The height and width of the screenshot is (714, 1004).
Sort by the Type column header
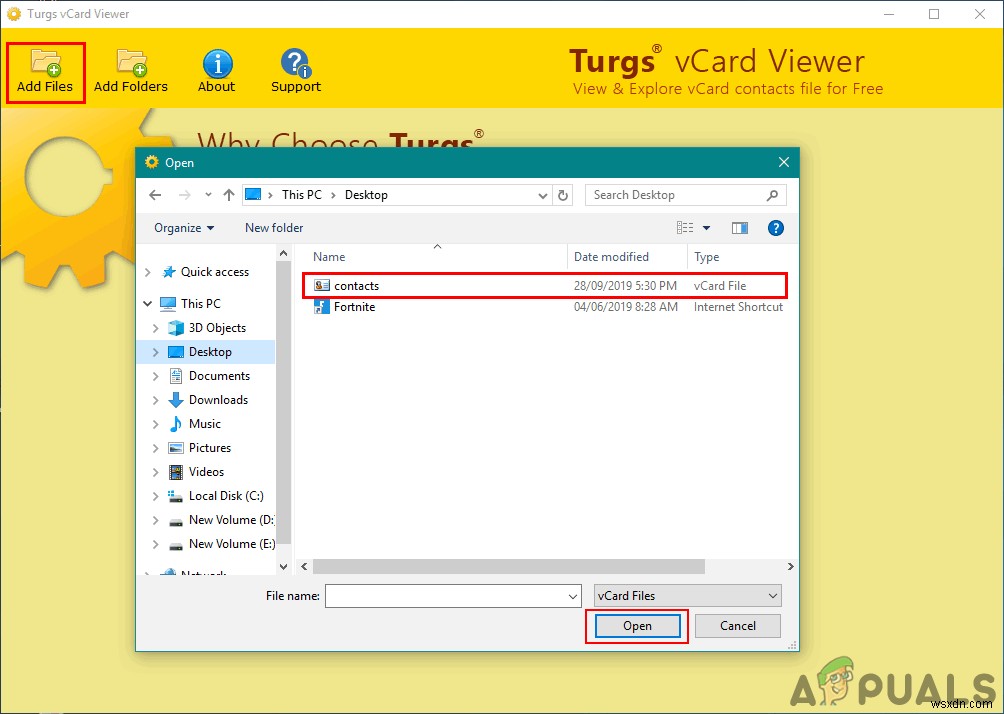point(706,257)
